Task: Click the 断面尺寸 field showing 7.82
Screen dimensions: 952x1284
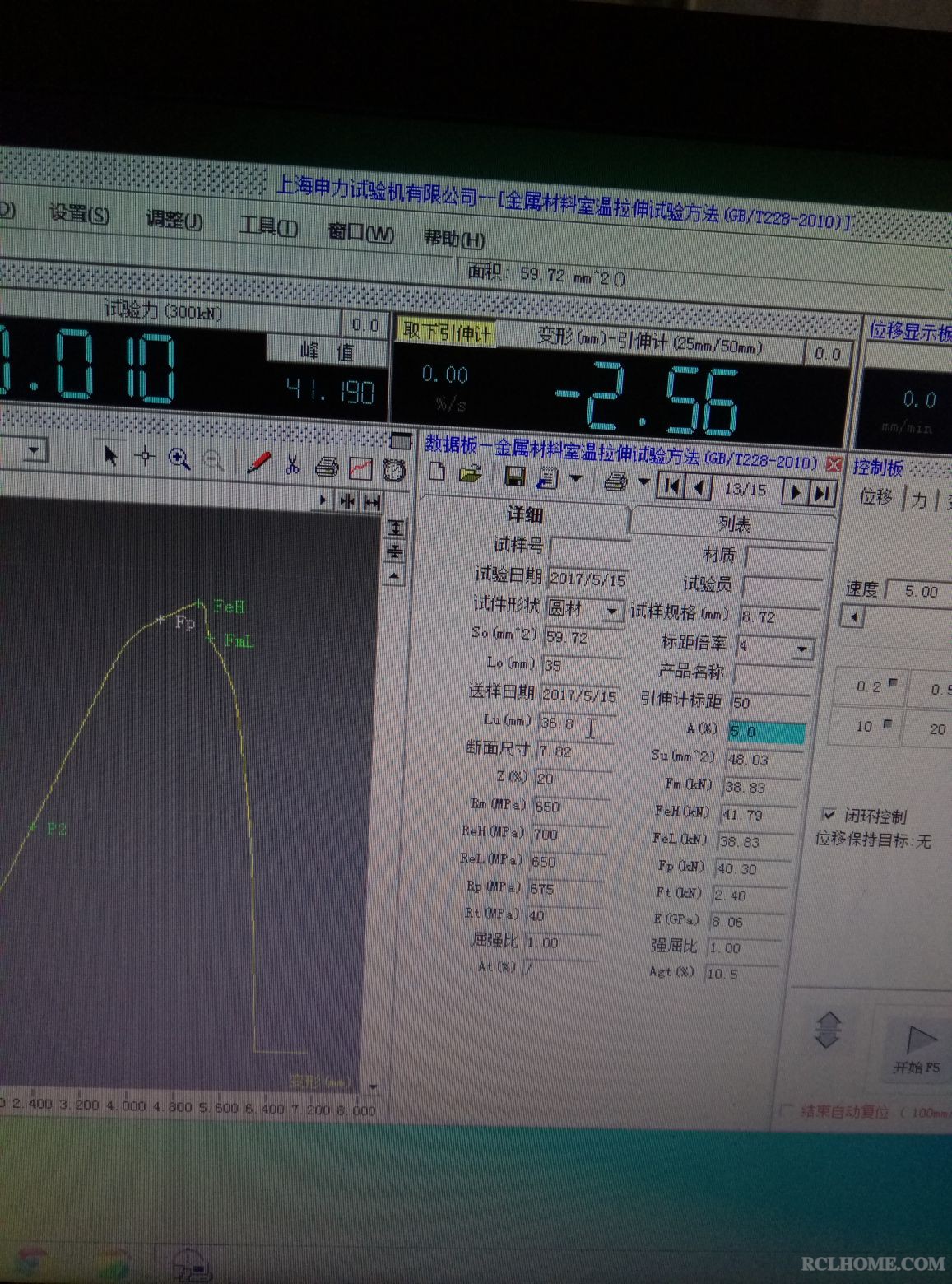Action: (x=574, y=751)
